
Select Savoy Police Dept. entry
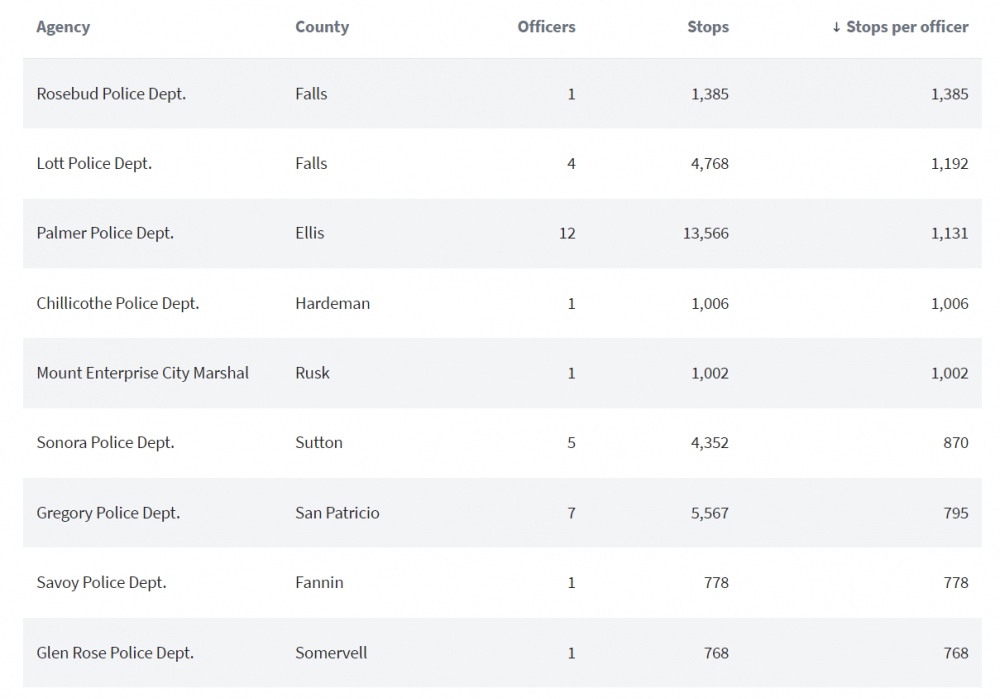click(x=101, y=583)
